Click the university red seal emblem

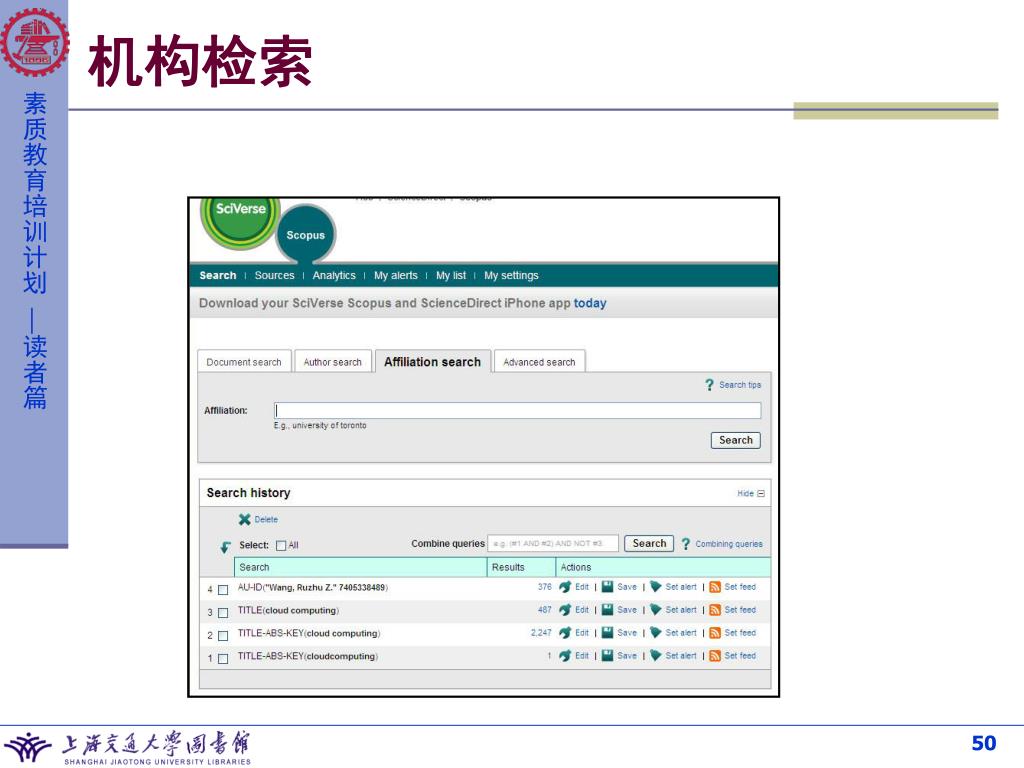tap(34, 42)
